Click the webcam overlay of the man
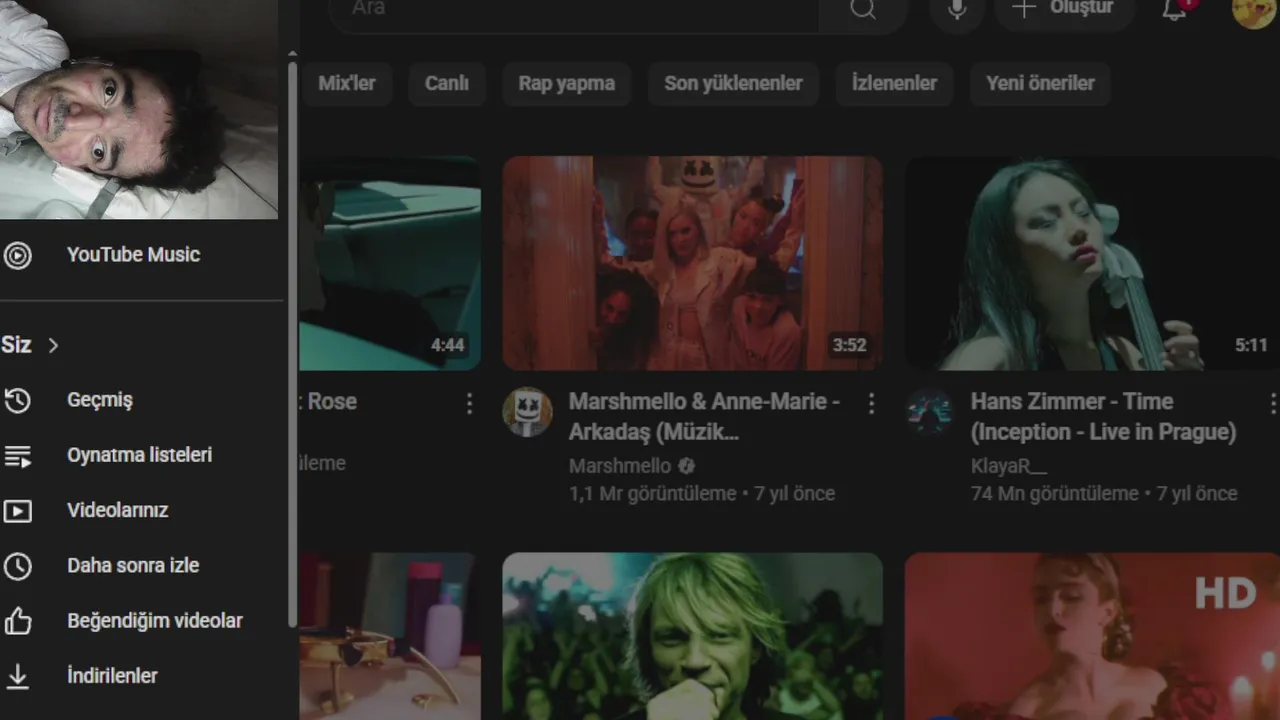1280x720 pixels. (139, 109)
